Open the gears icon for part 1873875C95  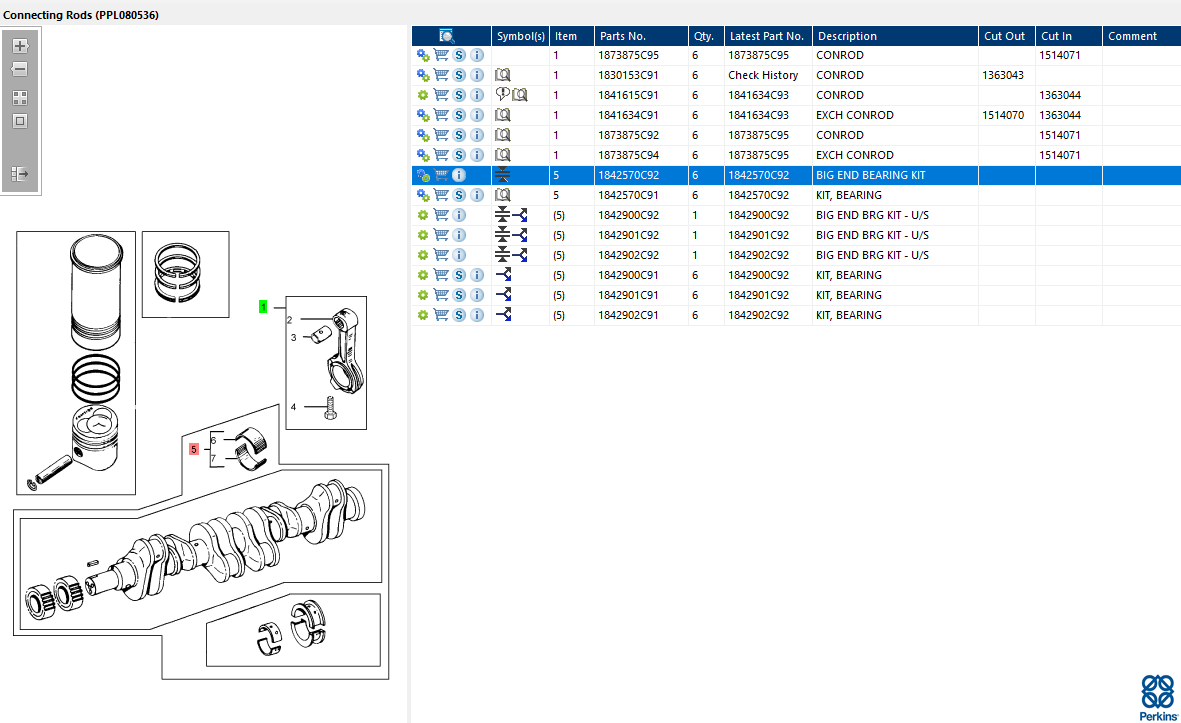[423, 55]
